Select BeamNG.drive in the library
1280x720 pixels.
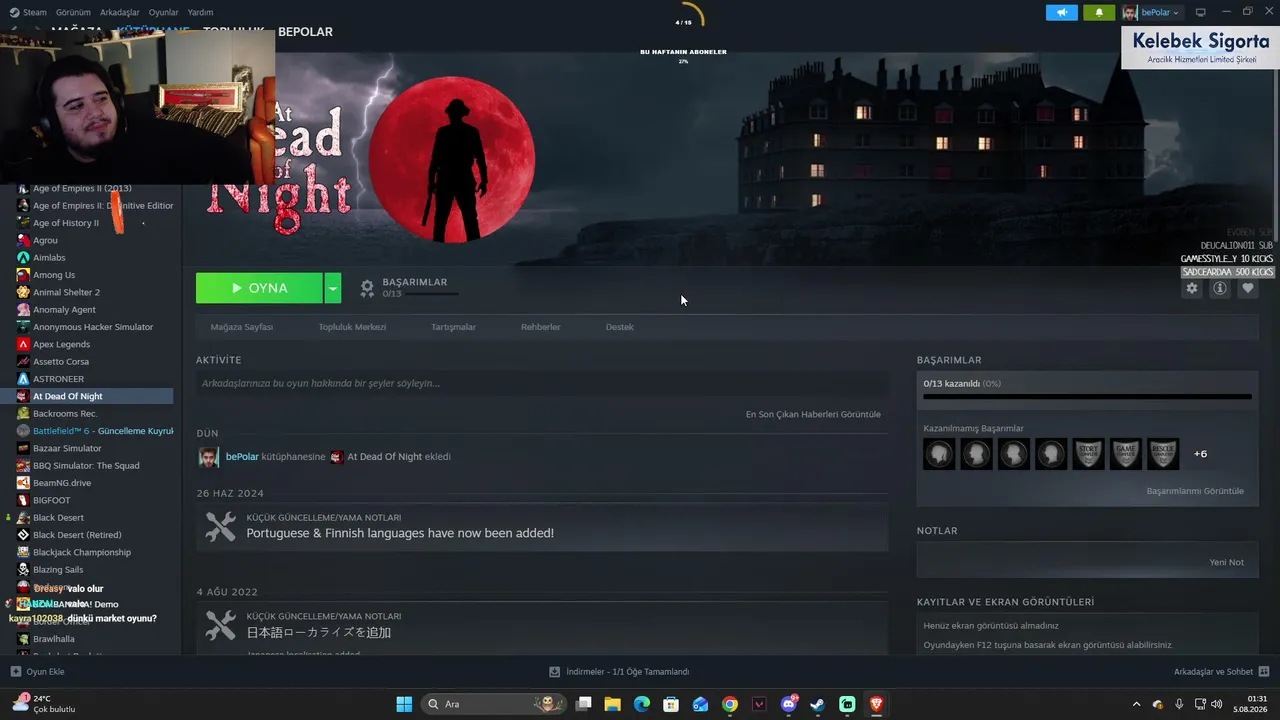coord(62,483)
